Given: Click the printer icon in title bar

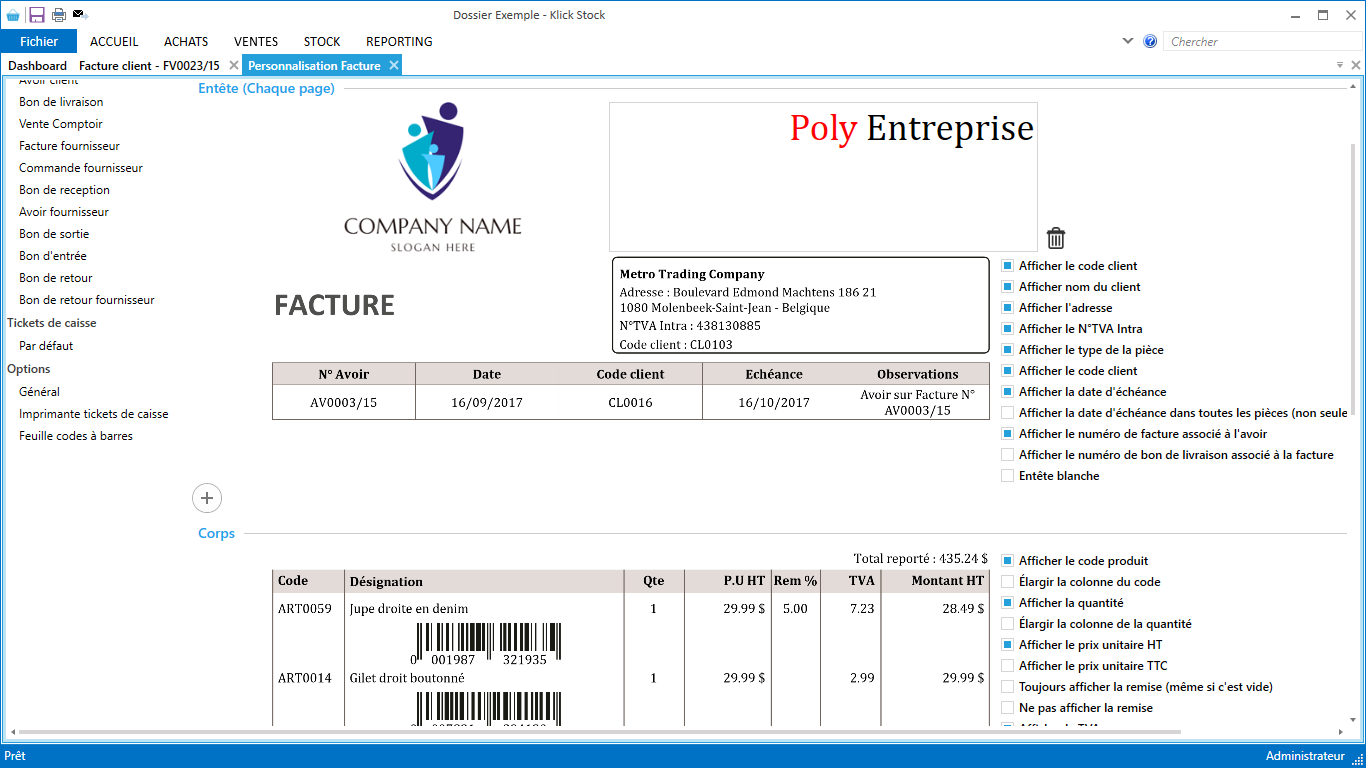Looking at the screenshot, I should click(59, 15).
